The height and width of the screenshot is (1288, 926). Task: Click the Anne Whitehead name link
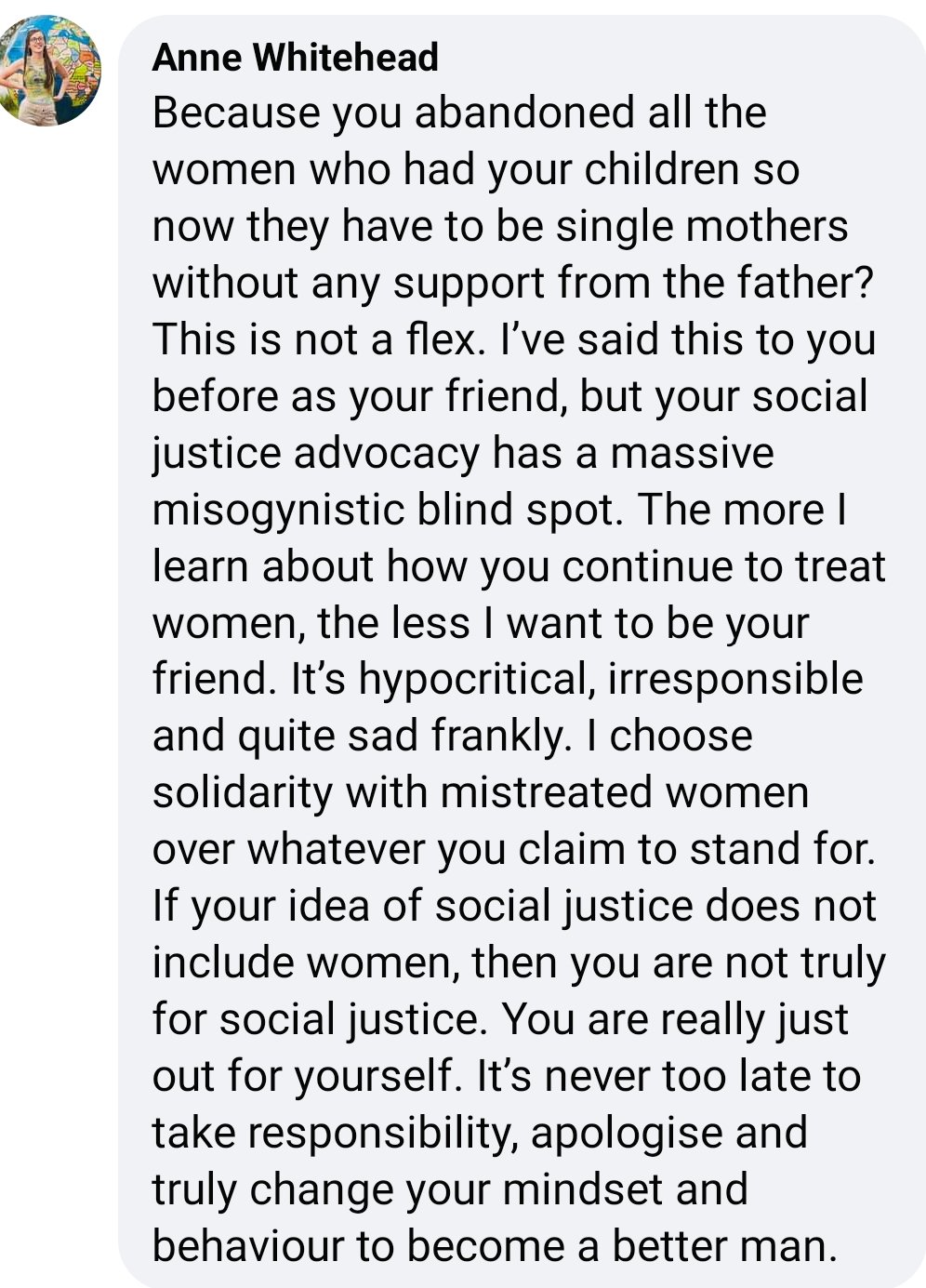(295, 58)
